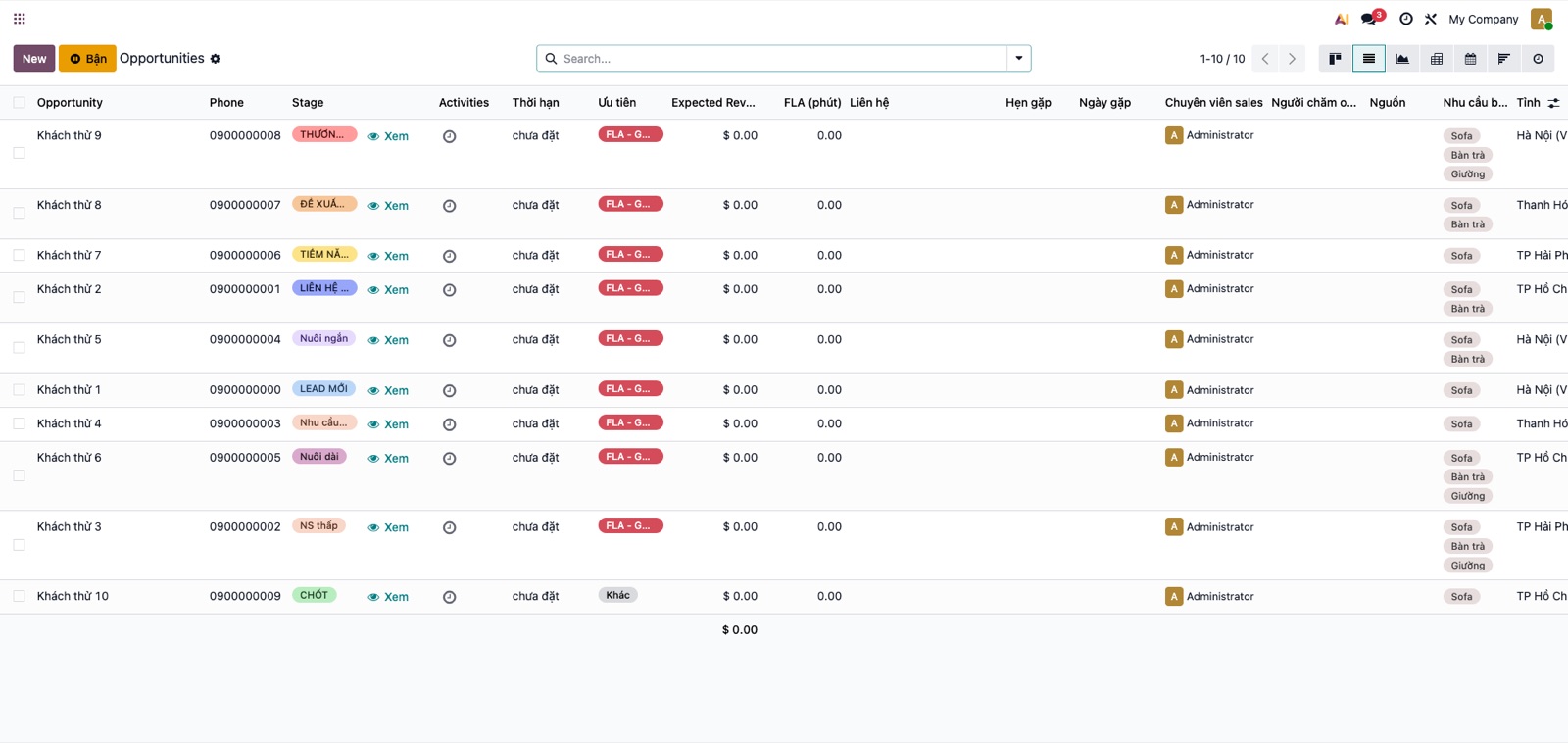Create a New opportunity
The image size is (1568, 743).
click(34, 59)
